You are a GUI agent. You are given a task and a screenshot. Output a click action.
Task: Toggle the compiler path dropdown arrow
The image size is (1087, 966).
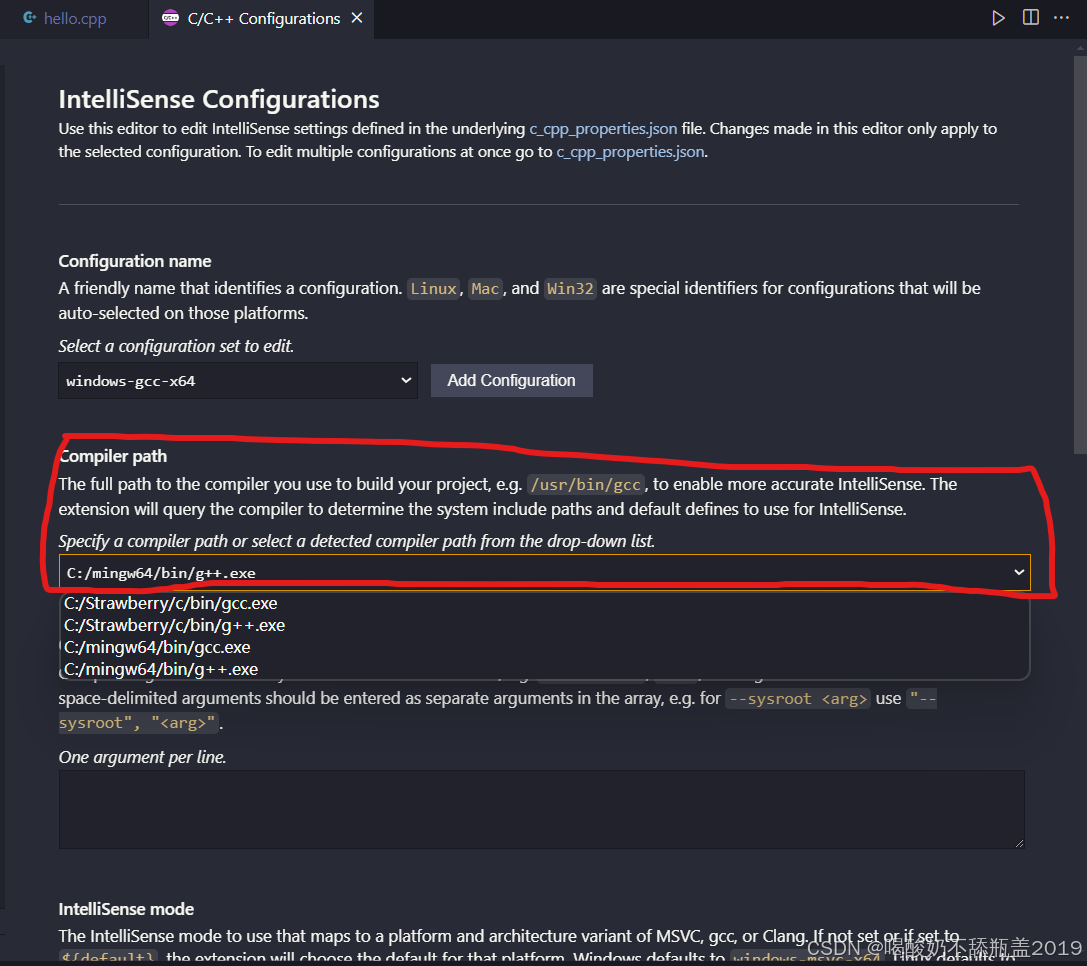(1019, 572)
